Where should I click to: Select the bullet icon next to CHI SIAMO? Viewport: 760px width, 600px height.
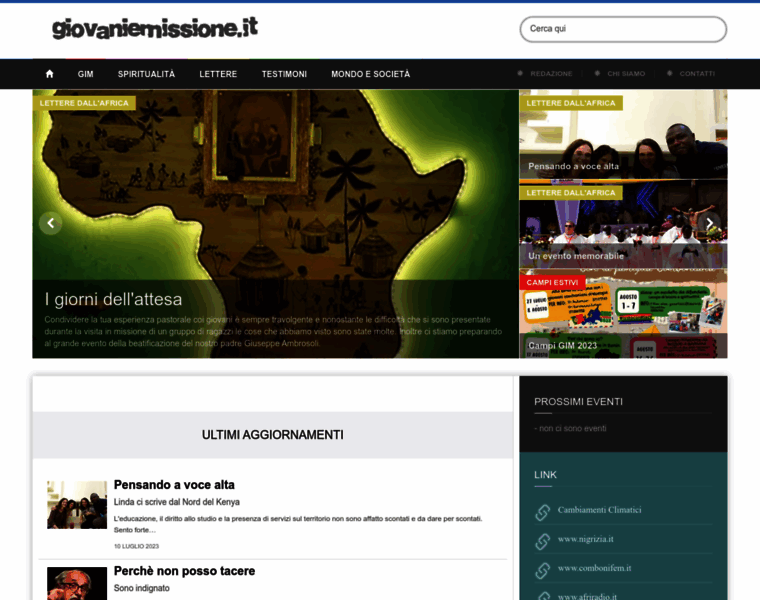point(597,73)
